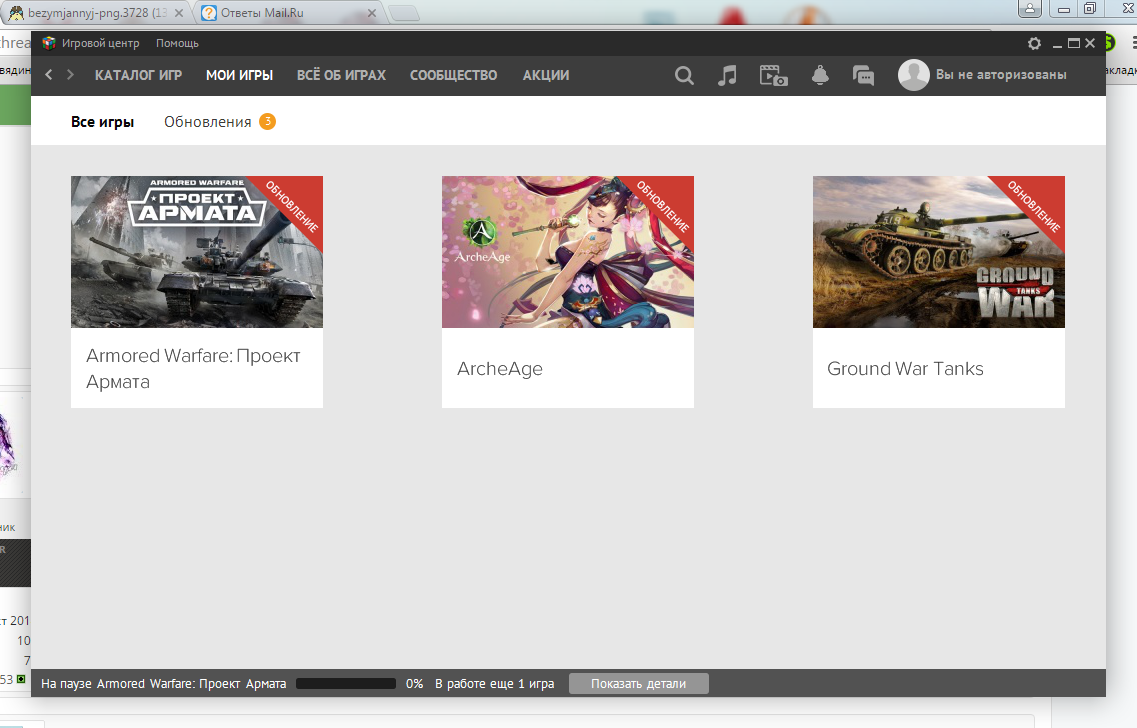Click the 0% progress value

click(414, 684)
